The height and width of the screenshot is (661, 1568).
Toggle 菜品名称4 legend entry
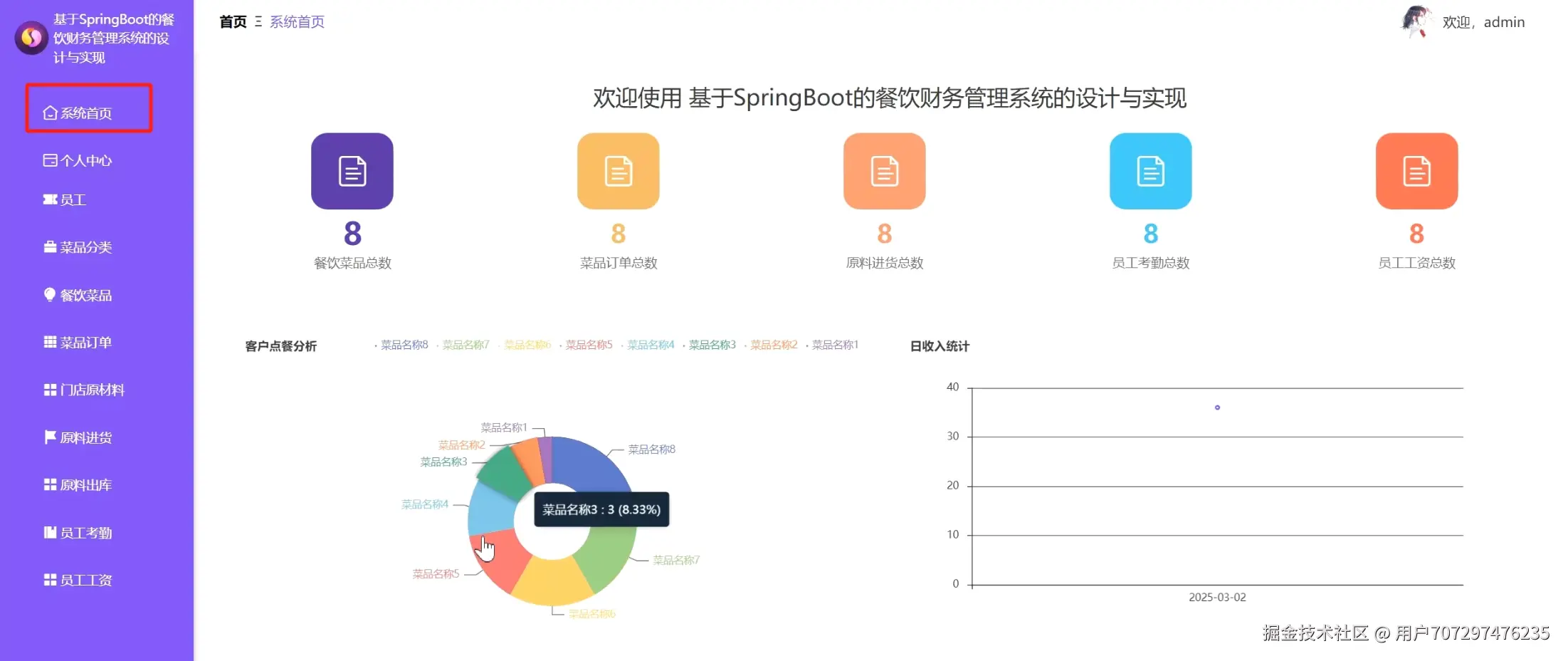(x=648, y=345)
